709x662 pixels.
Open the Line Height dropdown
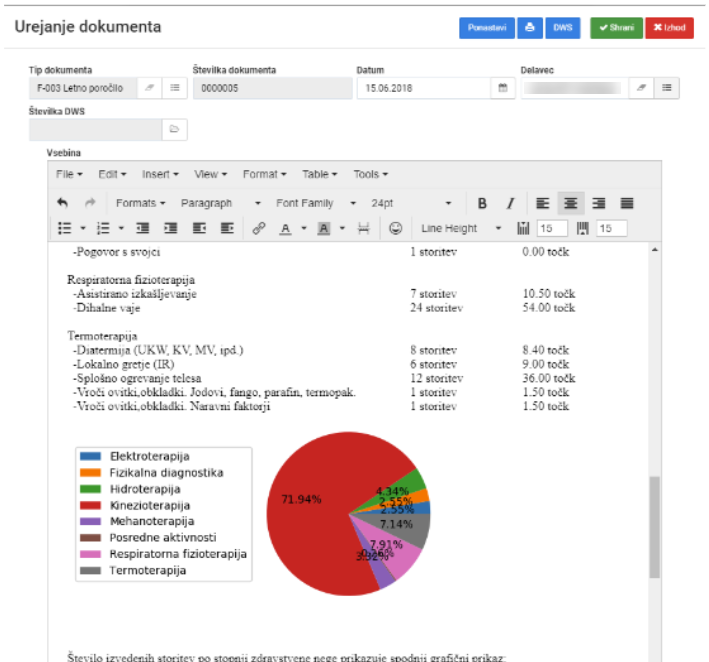(x=461, y=228)
